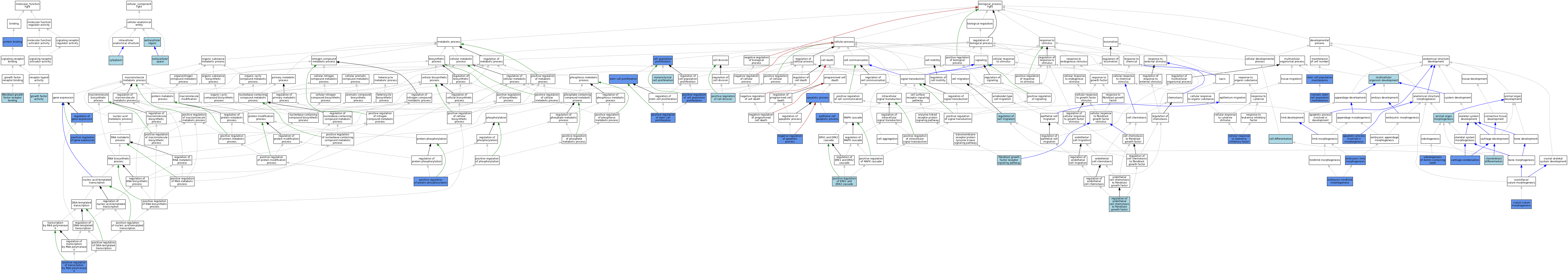The height and width of the screenshot is (274, 1568).
Task: Click the cellular anatomical entity node
Action: 139,24
